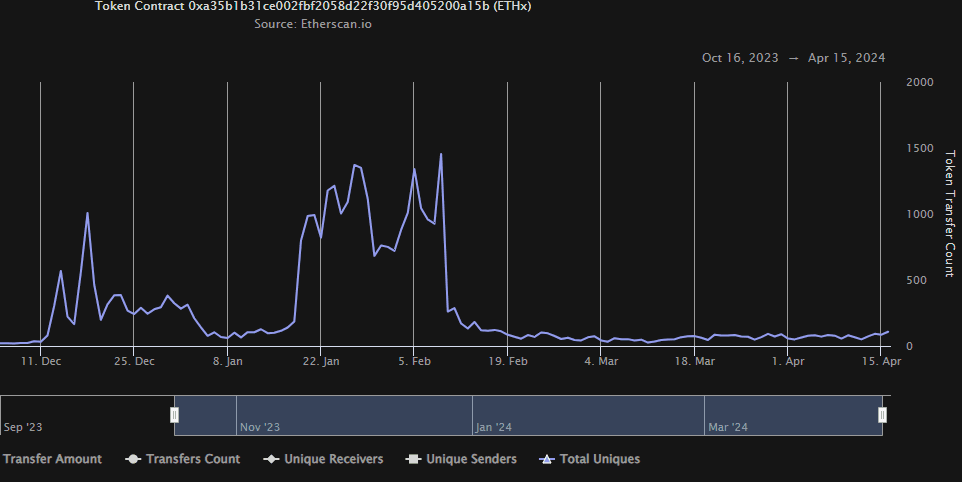Click the Token Contract chart title
The height and width of the screenshot is (482, 962).
[313, 6]
